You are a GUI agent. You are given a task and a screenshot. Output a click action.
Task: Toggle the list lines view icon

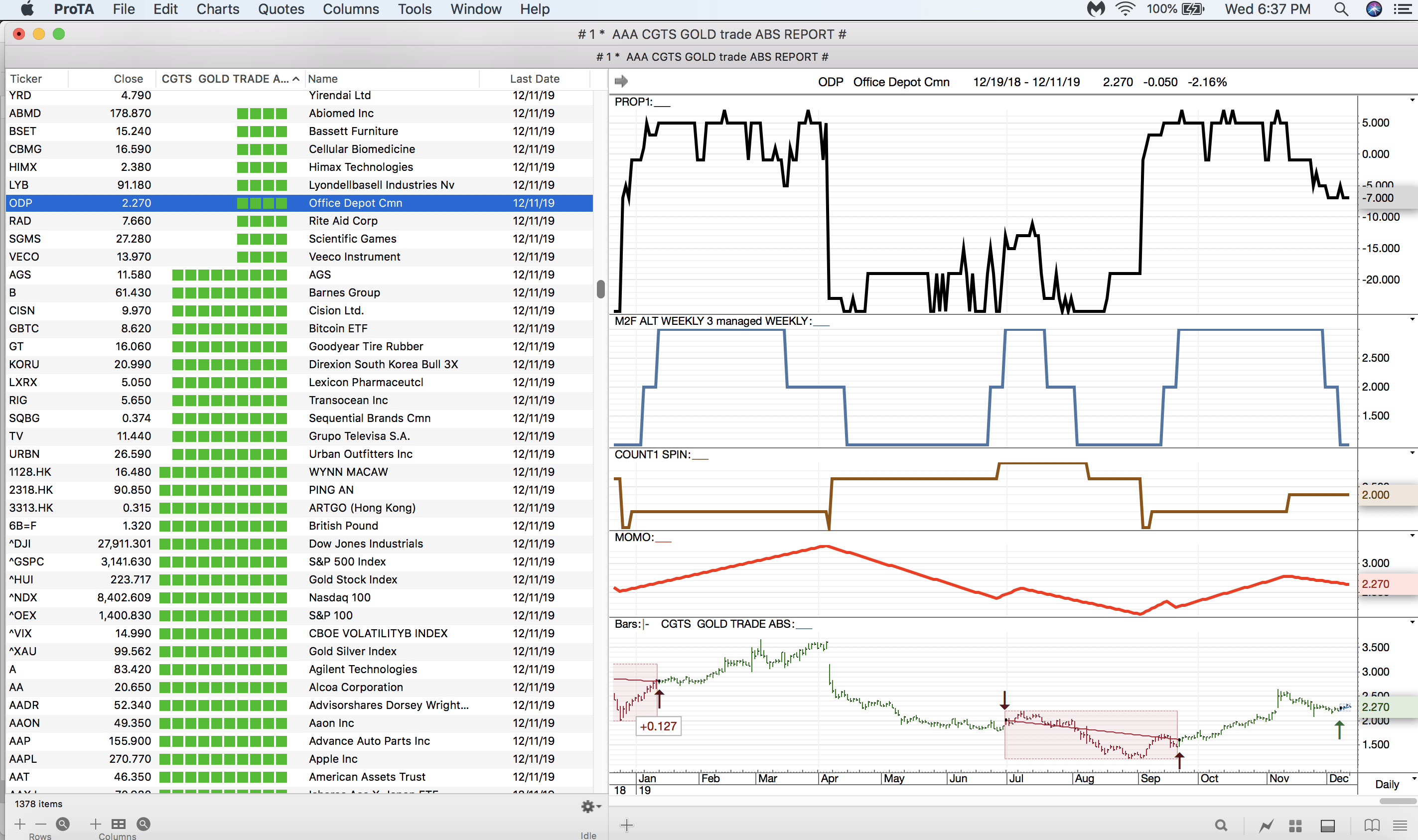(1400, 826)
